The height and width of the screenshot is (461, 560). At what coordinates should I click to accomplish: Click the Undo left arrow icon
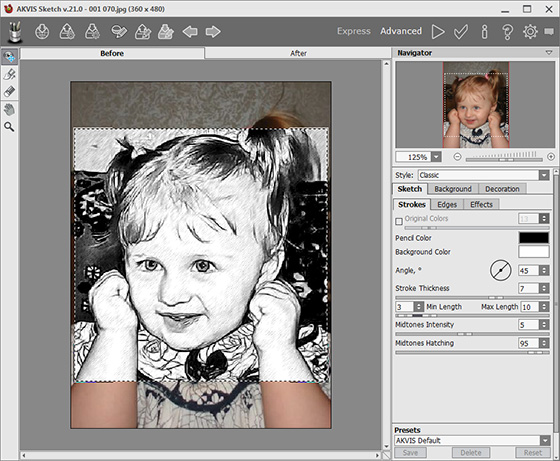click(190, 32)
